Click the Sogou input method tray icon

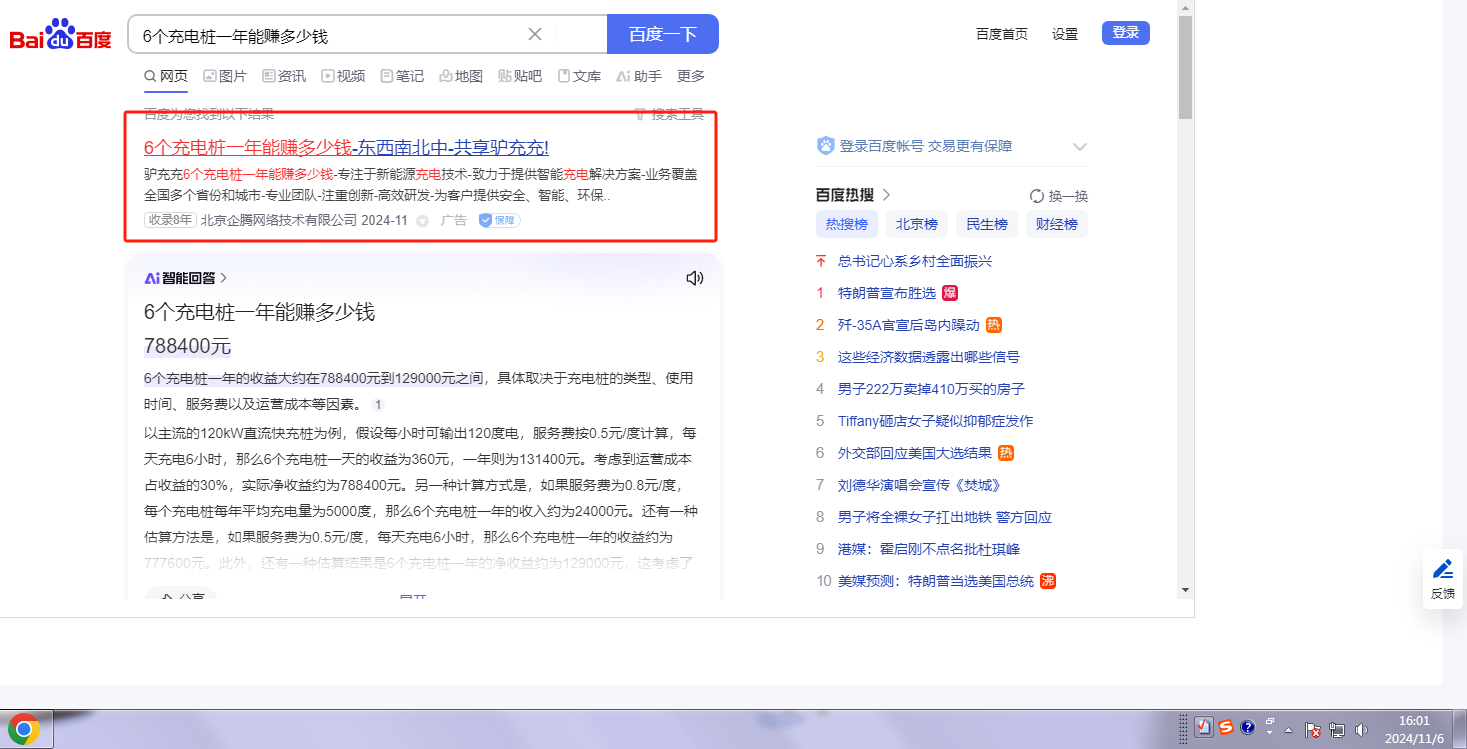pyautogui.click(x=1225, y=728)
